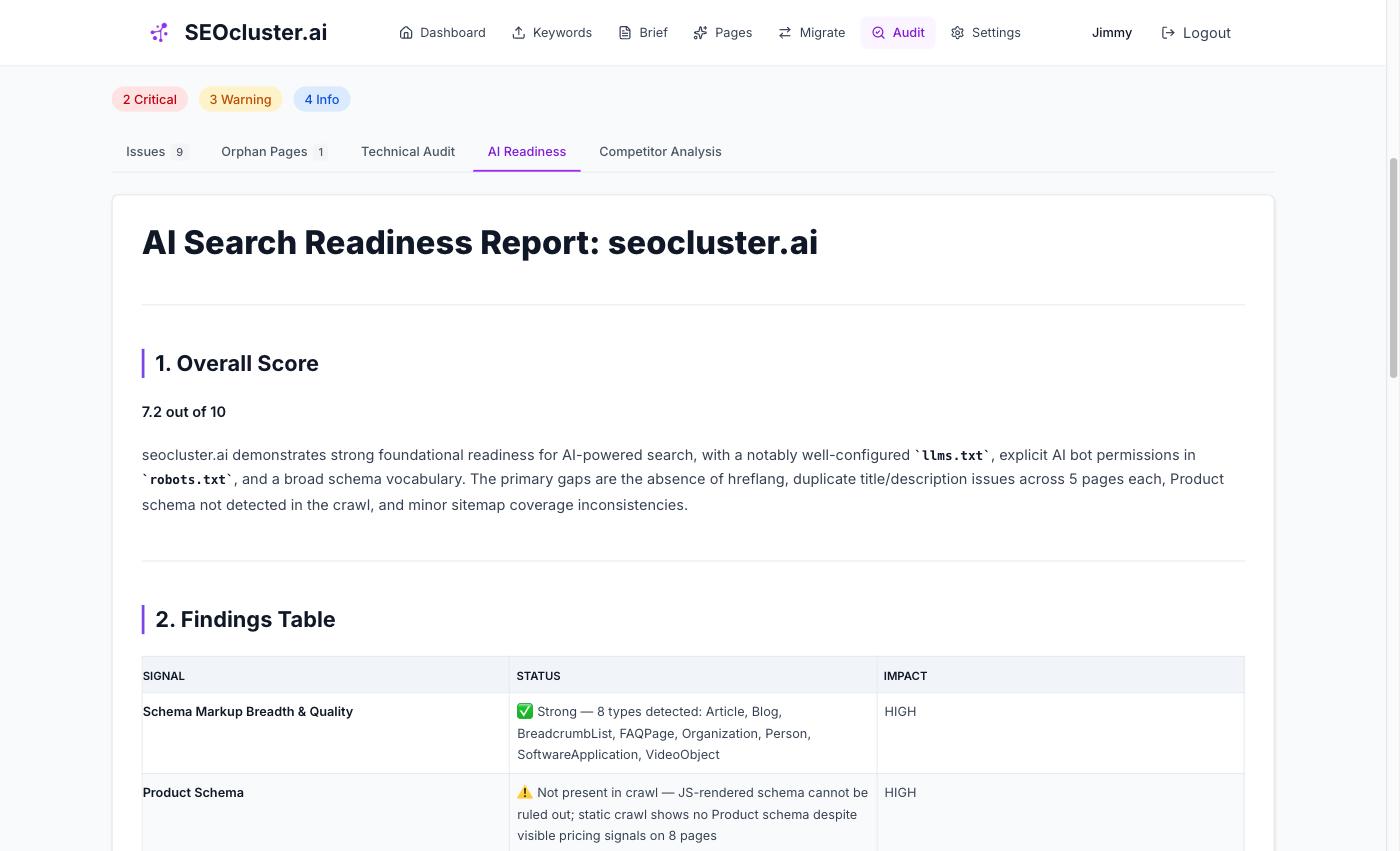Click the 2 Critical badge
Image resolution: width=1400 pixels, height=851 pixels.
[150, 99]
